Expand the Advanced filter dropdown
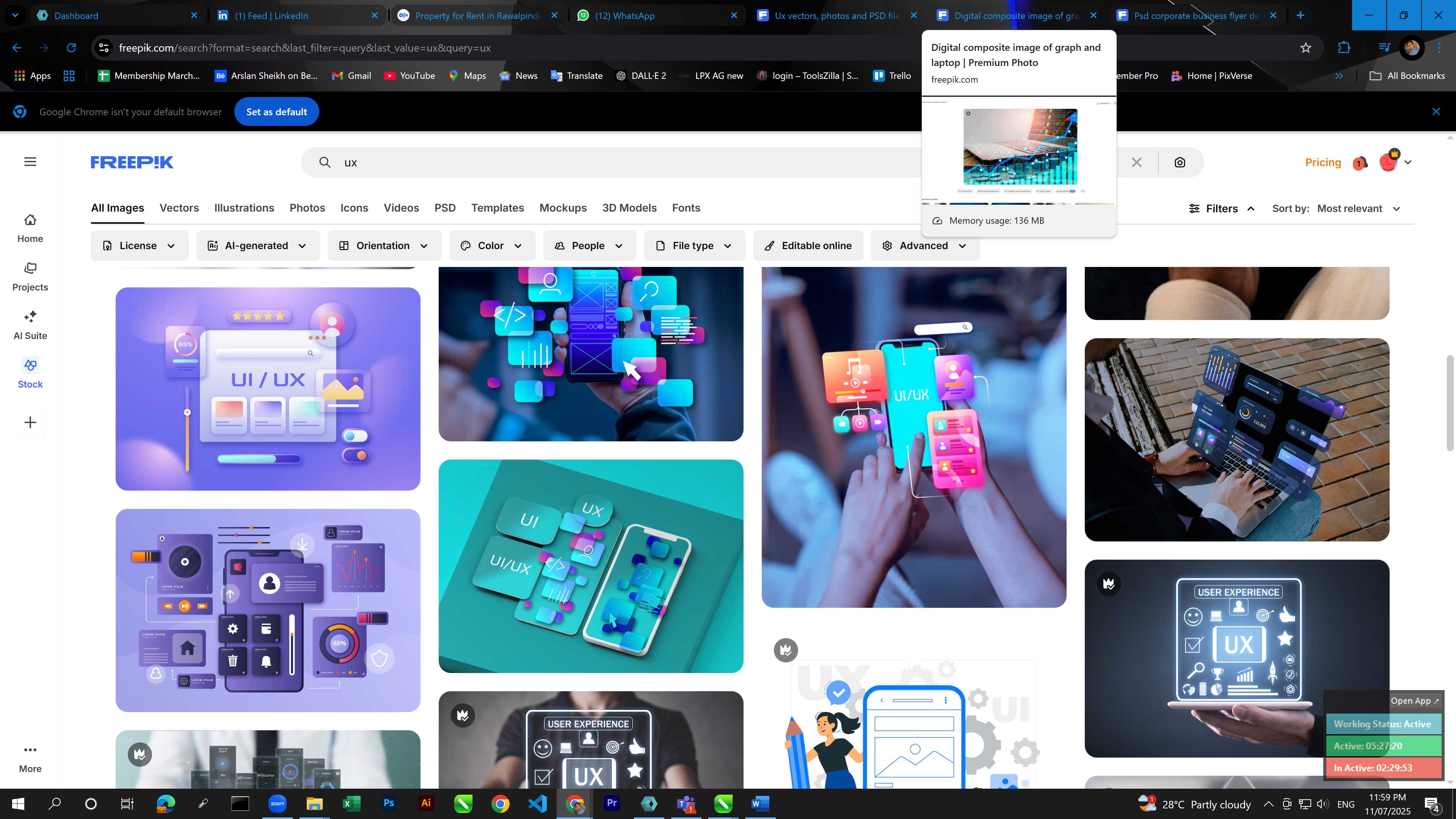The image size is (1456, 819). tap(925, 246)
